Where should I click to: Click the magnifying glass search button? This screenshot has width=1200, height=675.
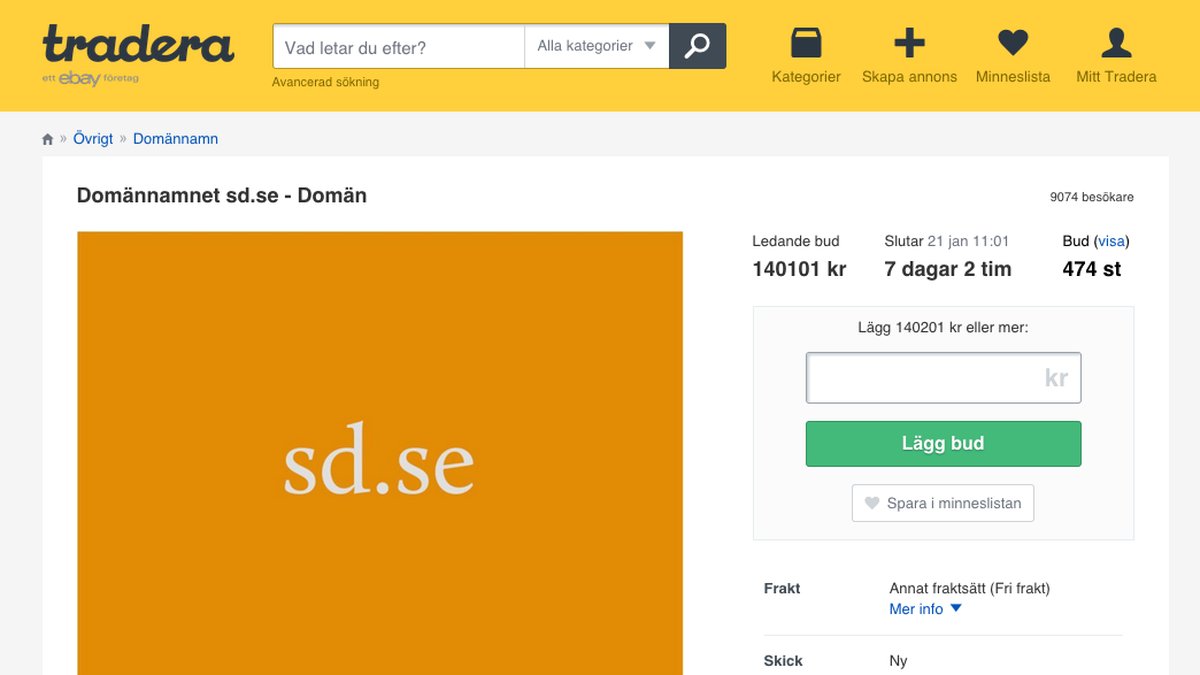(697, 46)
